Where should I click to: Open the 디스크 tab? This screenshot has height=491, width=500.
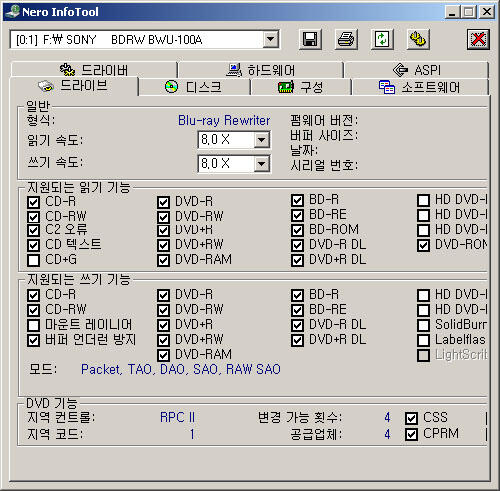coord(194,87)
